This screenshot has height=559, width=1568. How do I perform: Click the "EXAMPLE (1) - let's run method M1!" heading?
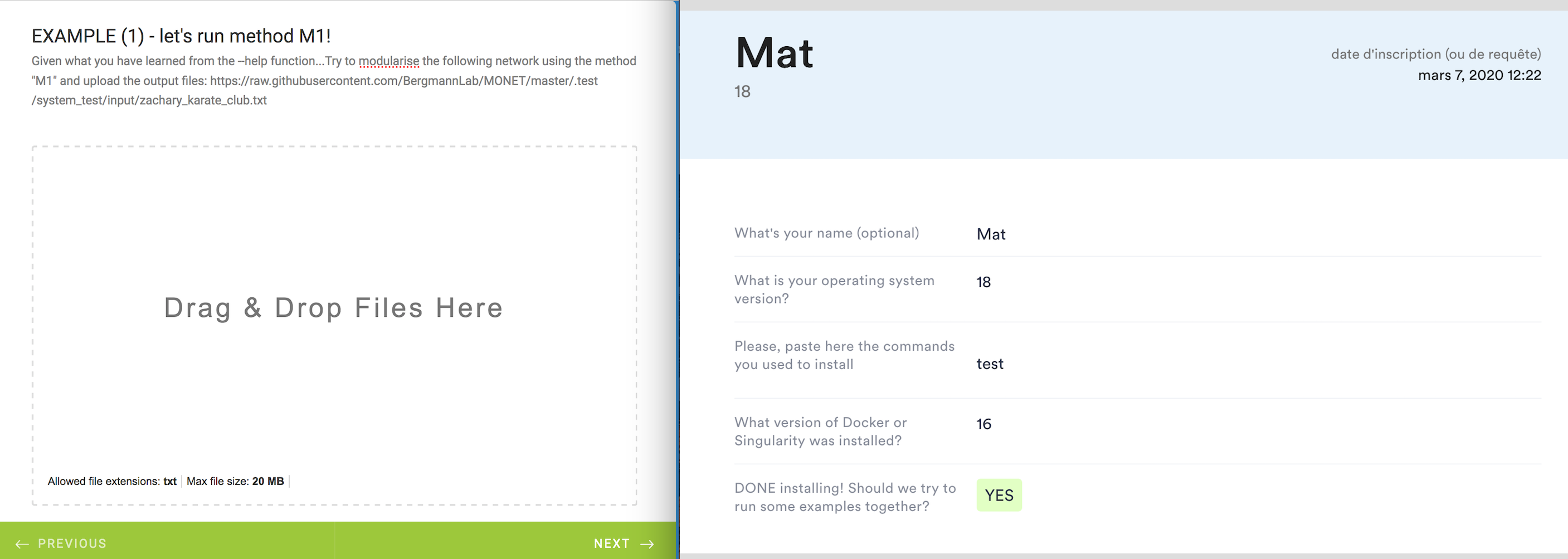(181, 37)
